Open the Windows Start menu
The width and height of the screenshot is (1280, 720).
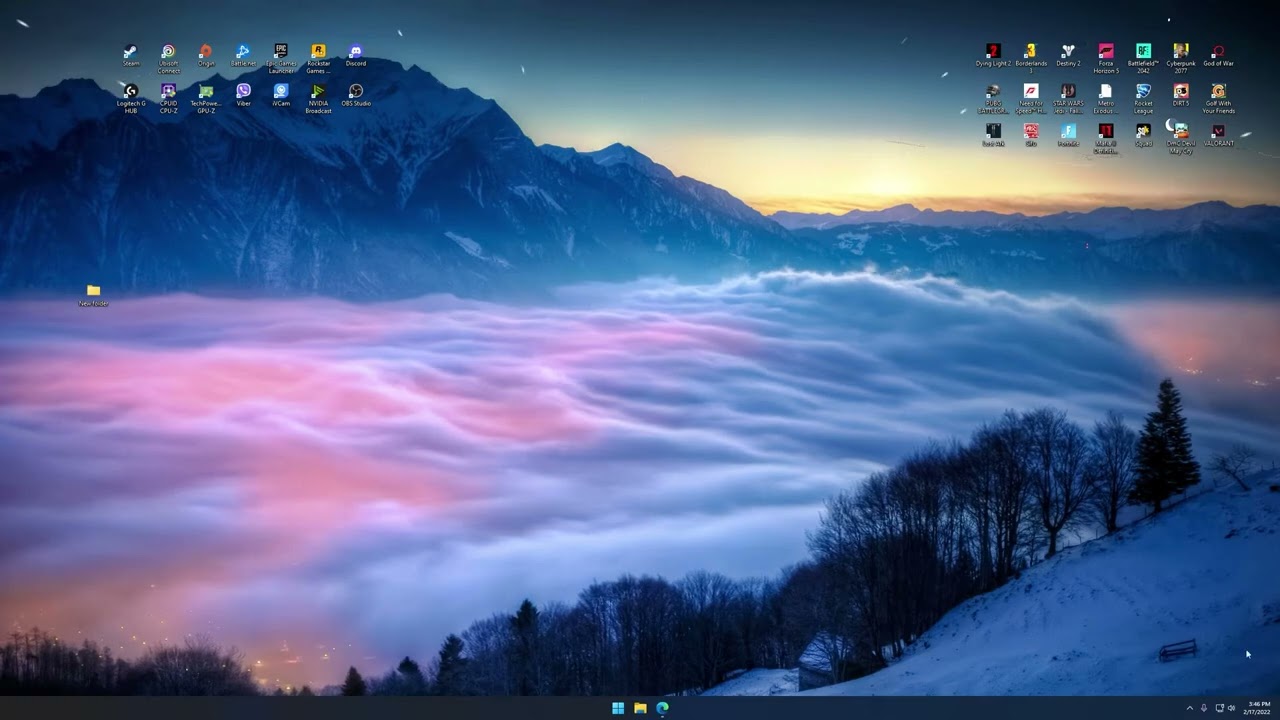coord(618,708)
